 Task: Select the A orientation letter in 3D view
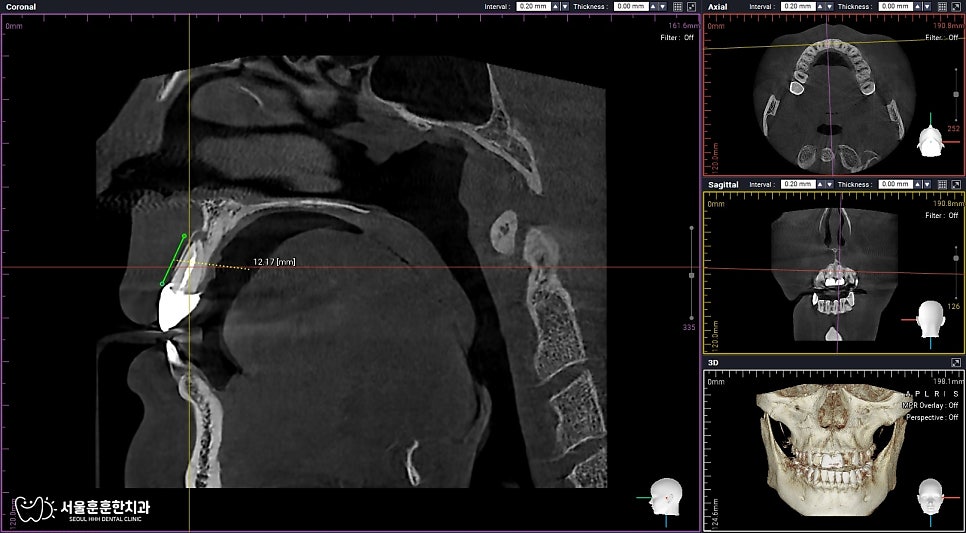[x=907, y=394]
